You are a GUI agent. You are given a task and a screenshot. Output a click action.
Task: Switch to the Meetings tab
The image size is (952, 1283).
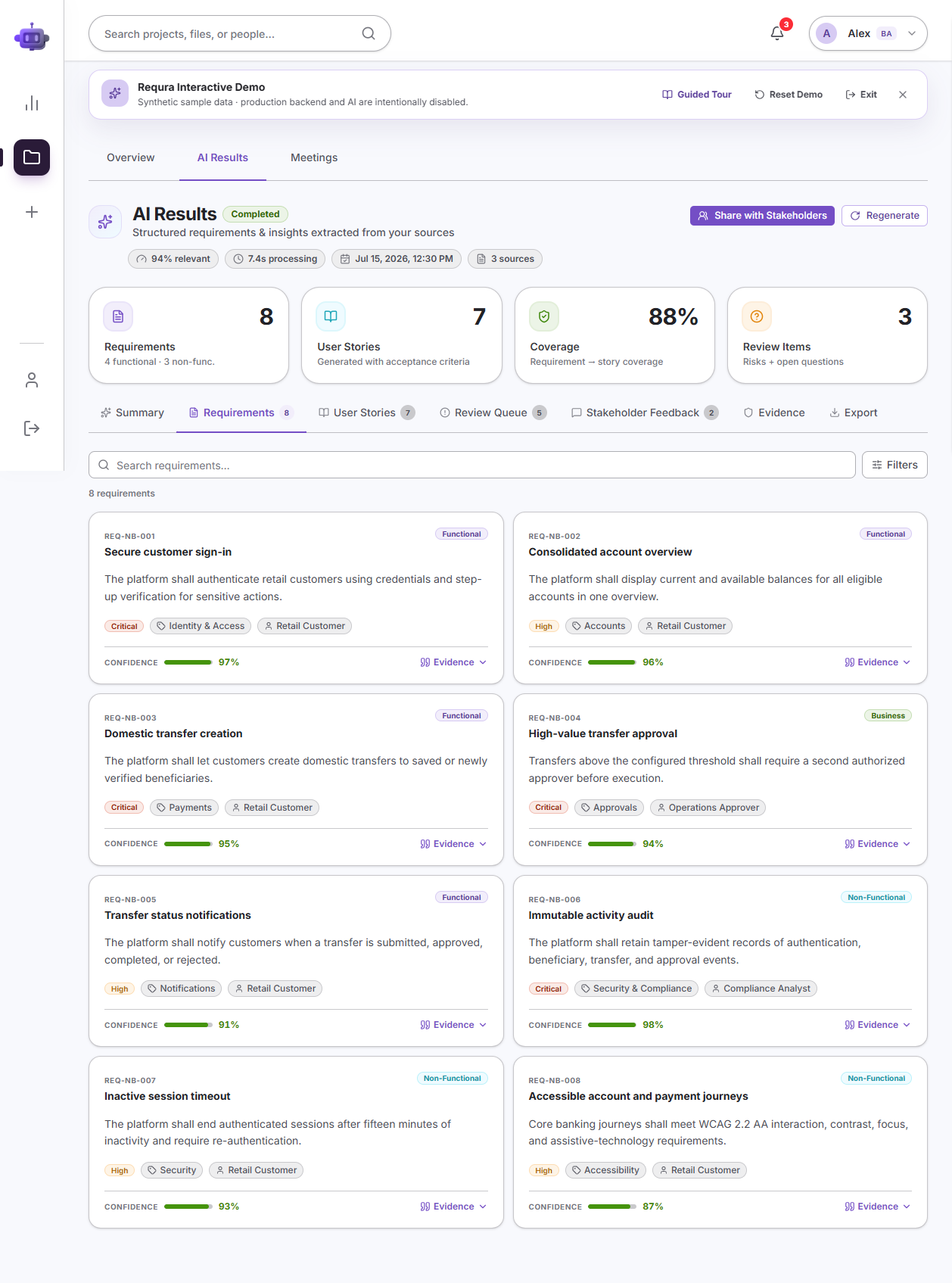314,157
